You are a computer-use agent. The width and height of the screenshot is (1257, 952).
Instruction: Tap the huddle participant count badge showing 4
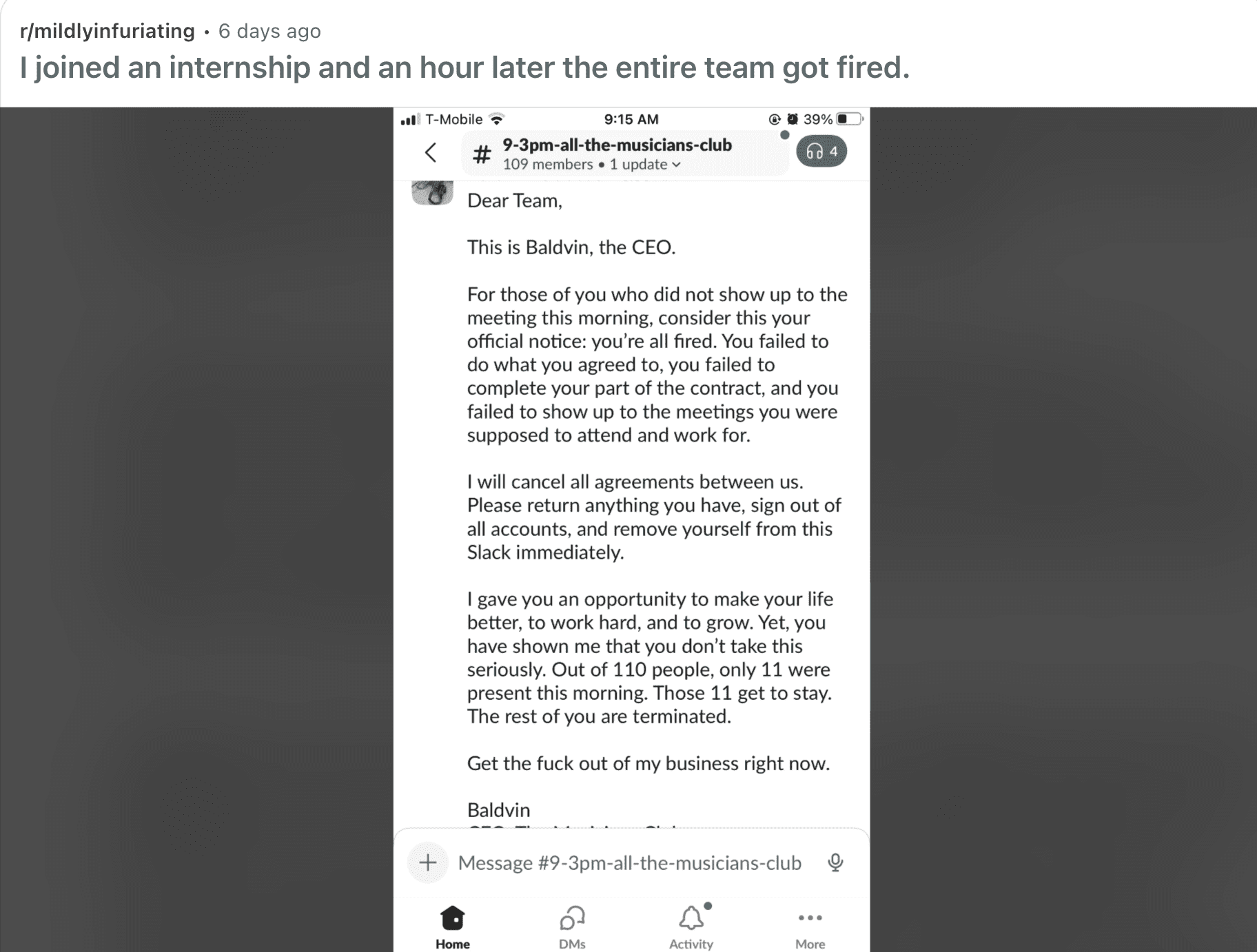(x=834, y=152)
